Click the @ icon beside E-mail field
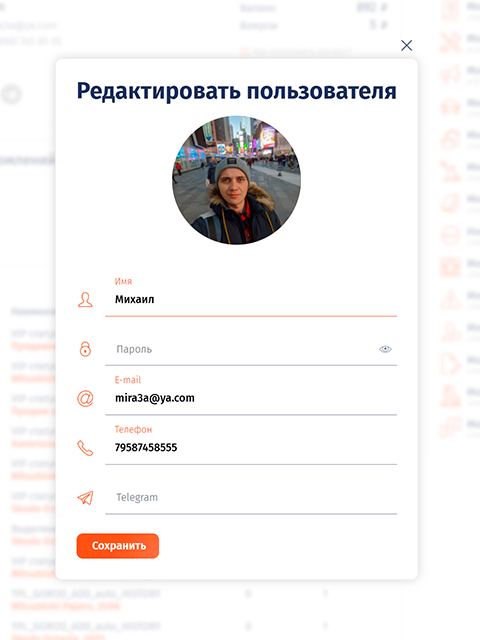 [85, 398]
